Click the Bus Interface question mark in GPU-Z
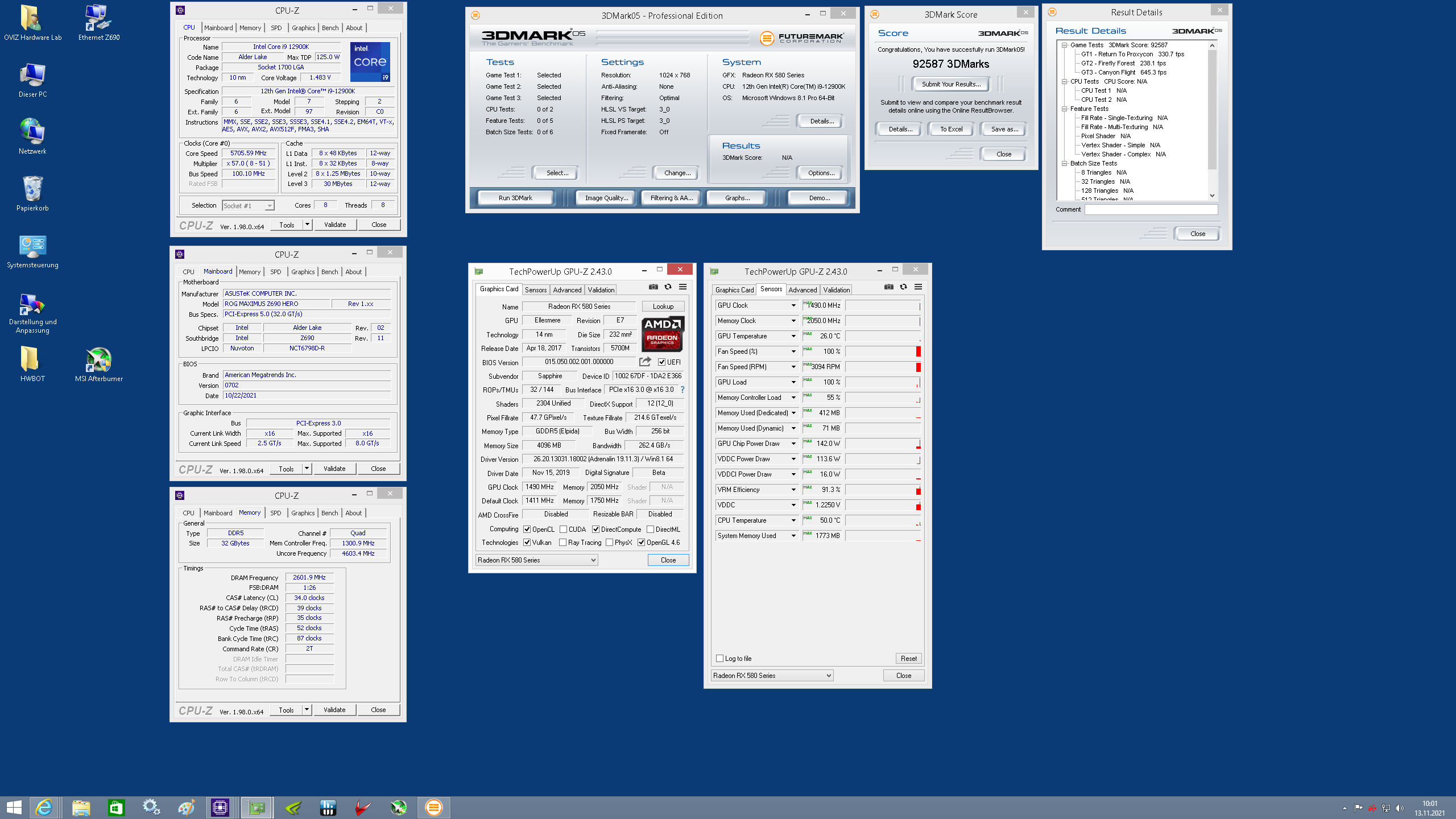Viewport: 1456px width, 819px height. click(x=682, y=390)
